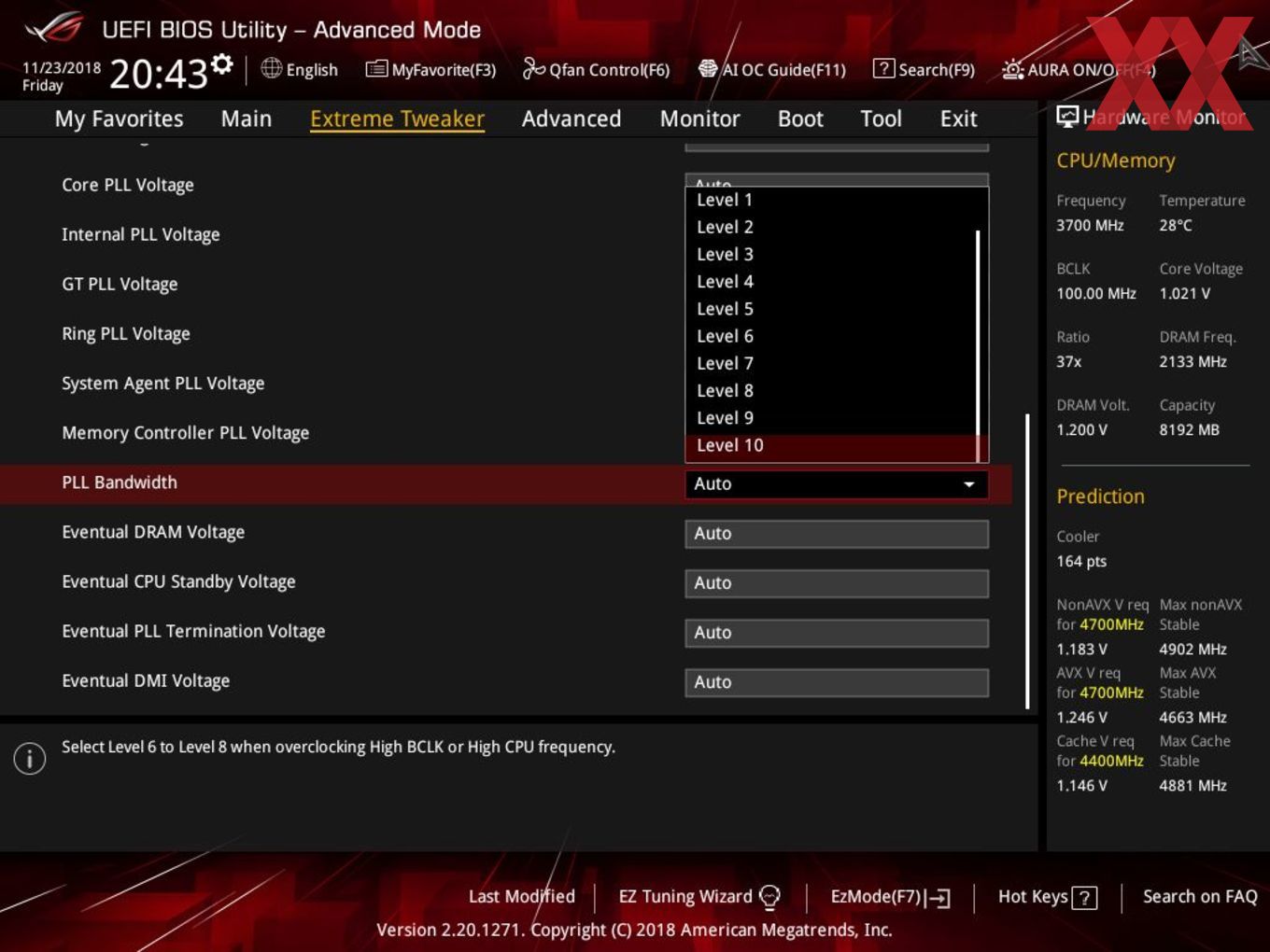Select Memory Controller PLL Voltage row
The height and width of the screenshot is (952, 1270).
tap(186, 432)
